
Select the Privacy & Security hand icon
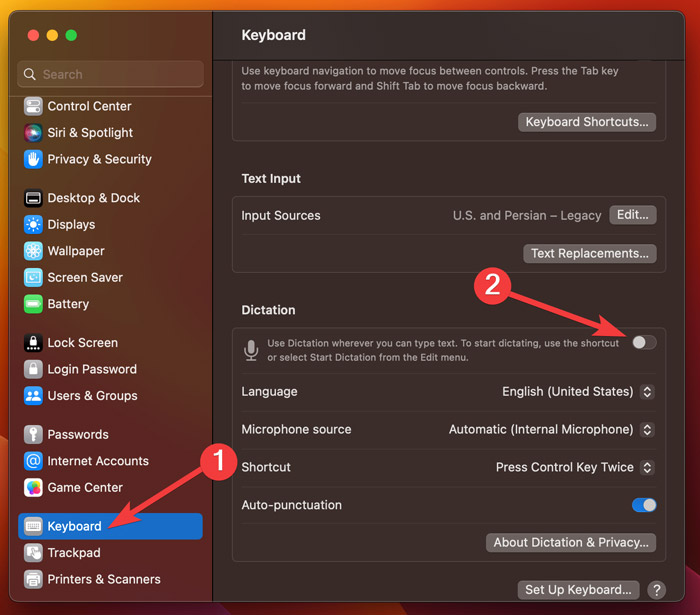[33, 159]
